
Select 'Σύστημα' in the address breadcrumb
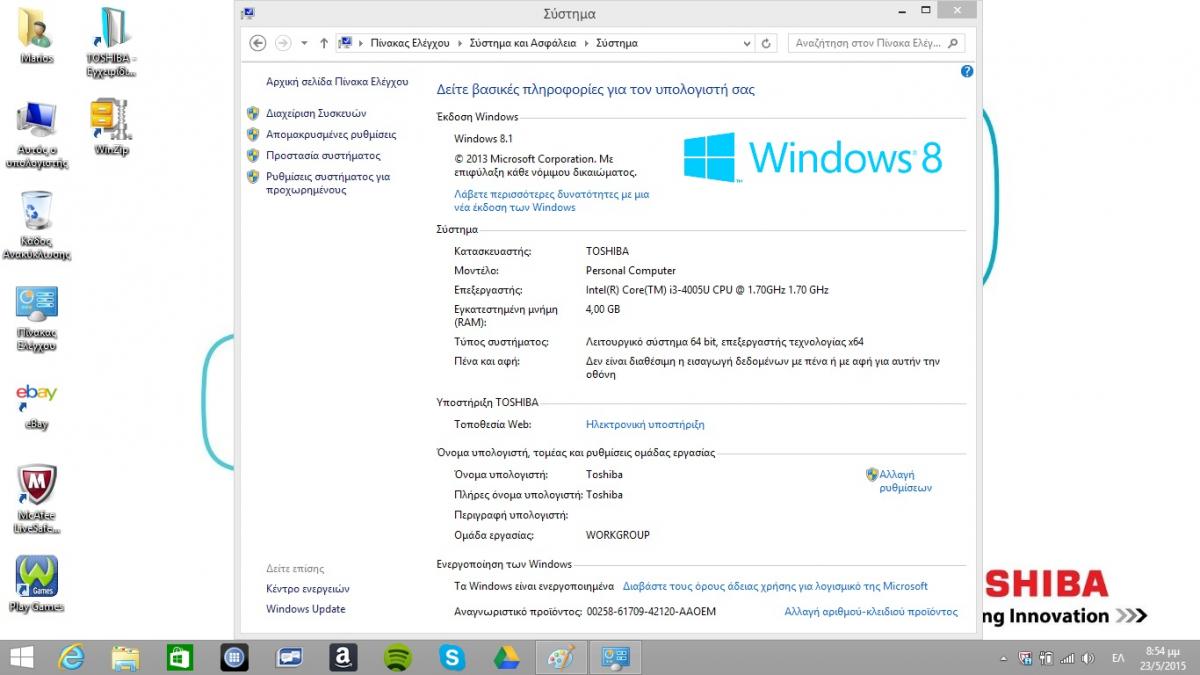[617, 43]
